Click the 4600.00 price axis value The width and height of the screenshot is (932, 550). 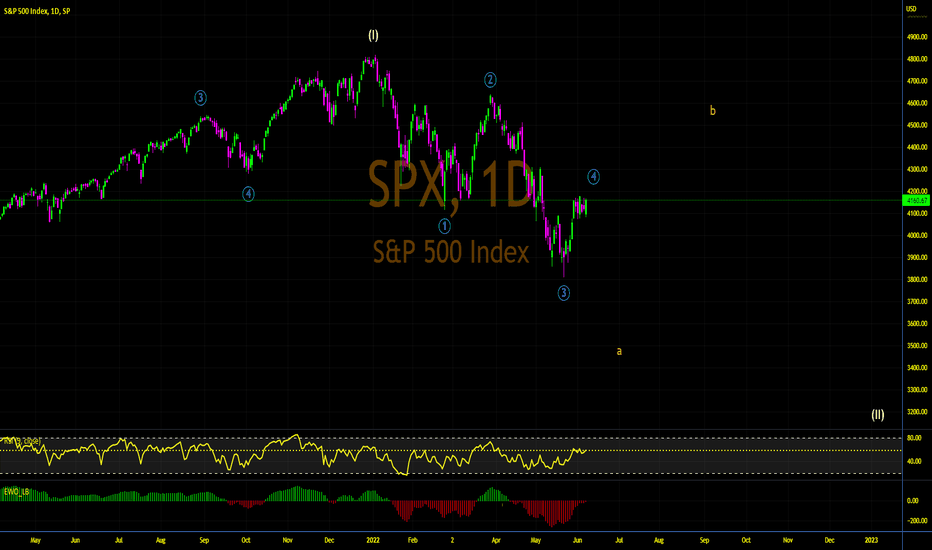tap(917, 103)
